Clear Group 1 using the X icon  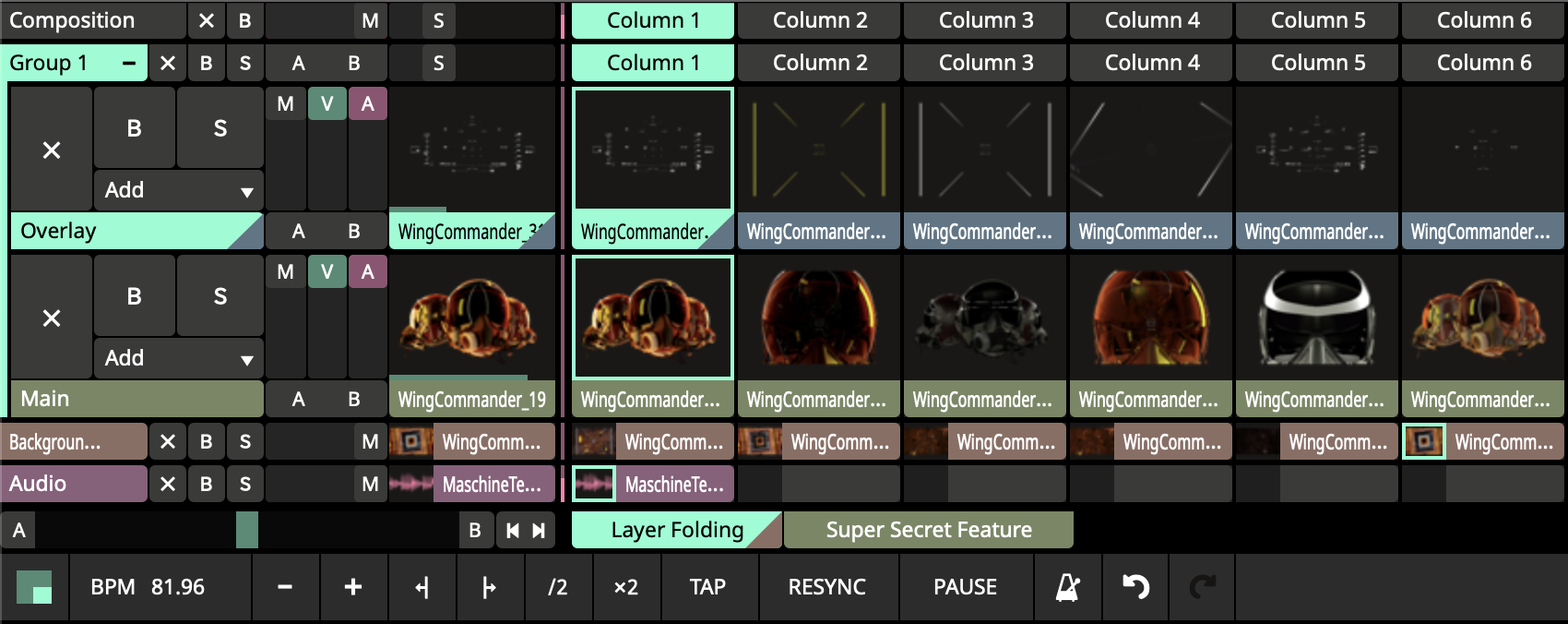coord(168,63)
